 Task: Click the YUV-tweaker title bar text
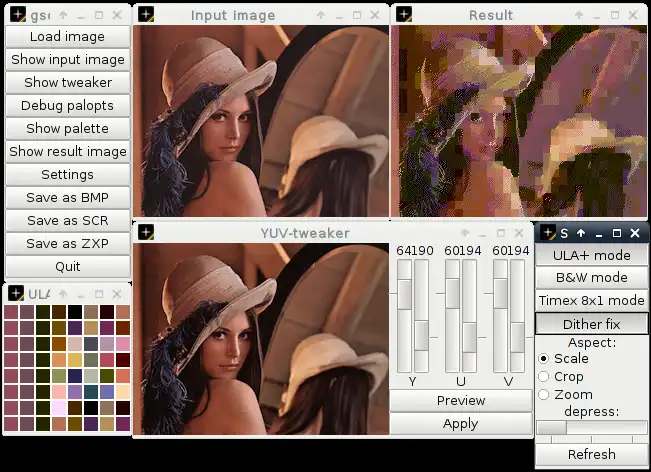305,233
